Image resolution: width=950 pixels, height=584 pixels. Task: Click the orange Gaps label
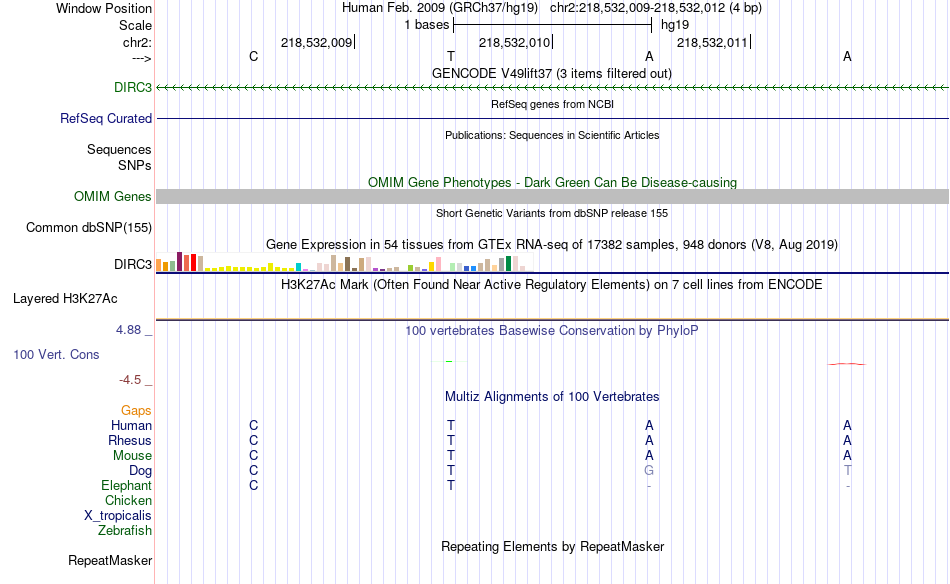136,411
